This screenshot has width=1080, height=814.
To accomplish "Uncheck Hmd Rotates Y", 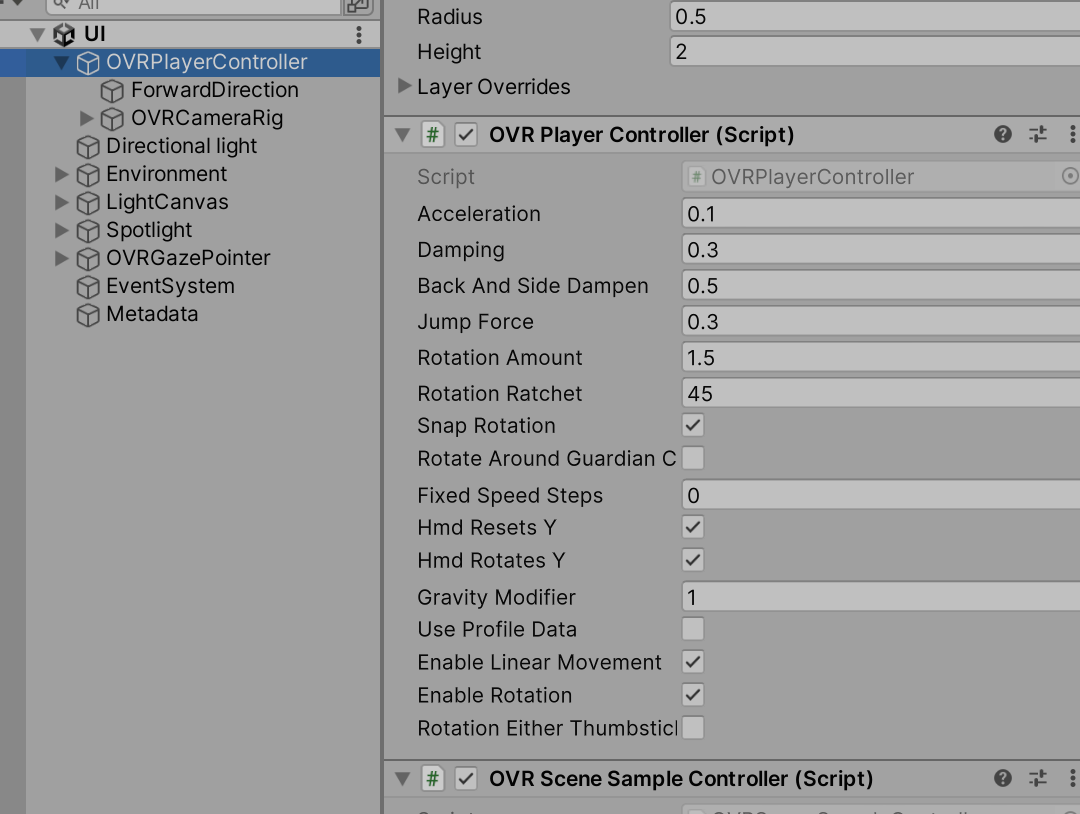I will coord(693,560).
